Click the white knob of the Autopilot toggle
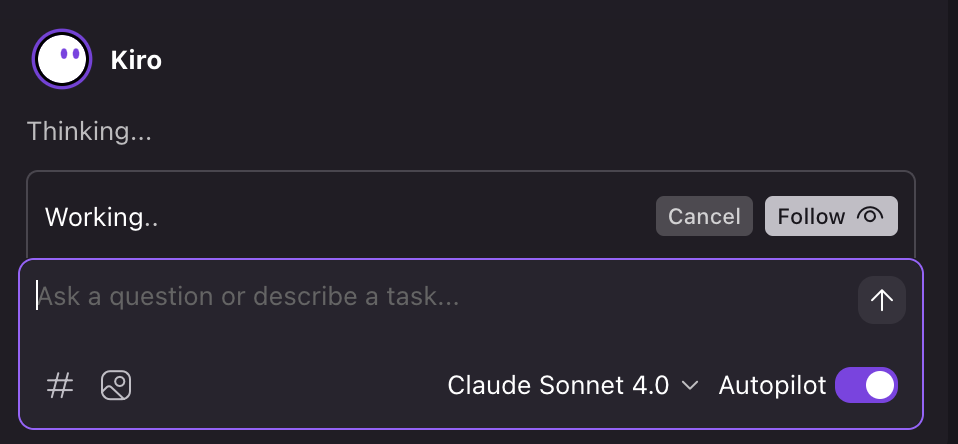The height and width of the screenshot is (444, 958). pyautogui.click(x=880, y=385)
